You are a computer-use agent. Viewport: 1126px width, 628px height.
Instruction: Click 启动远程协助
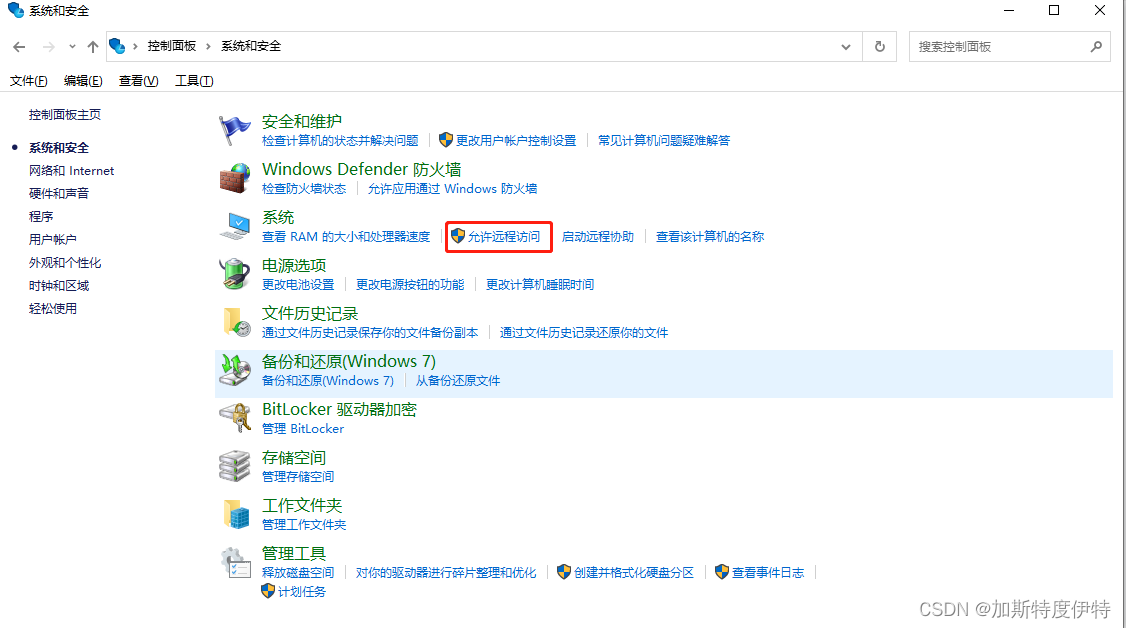[597, 237]
